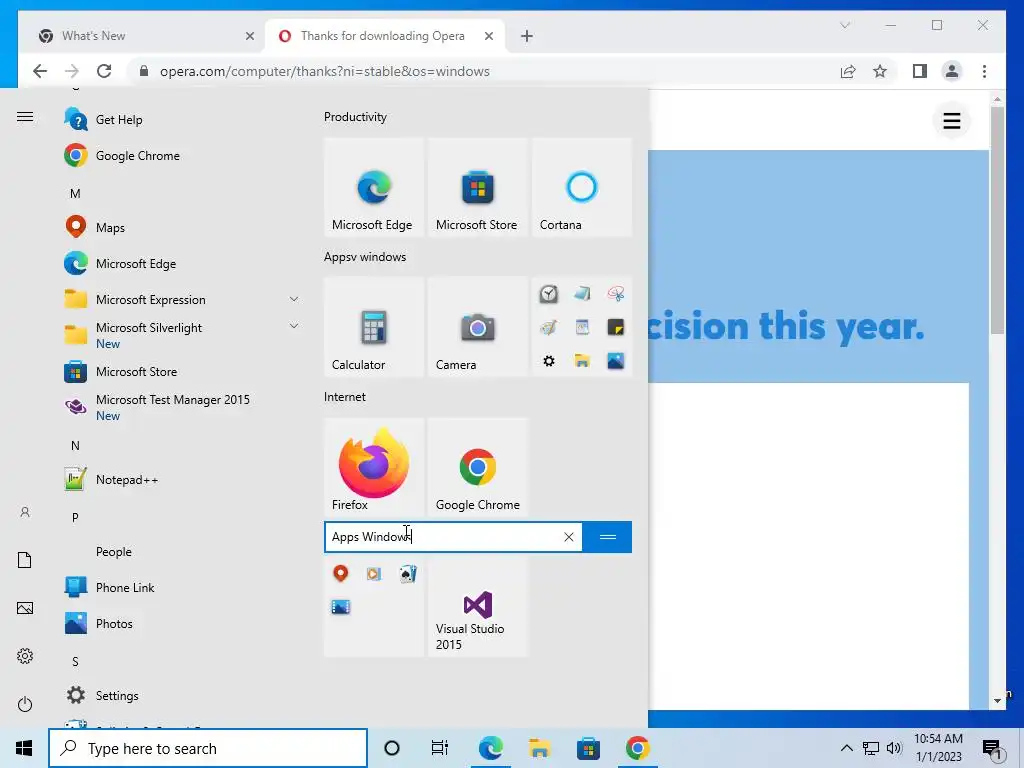Open the Chrome profile button

point(952,71)
